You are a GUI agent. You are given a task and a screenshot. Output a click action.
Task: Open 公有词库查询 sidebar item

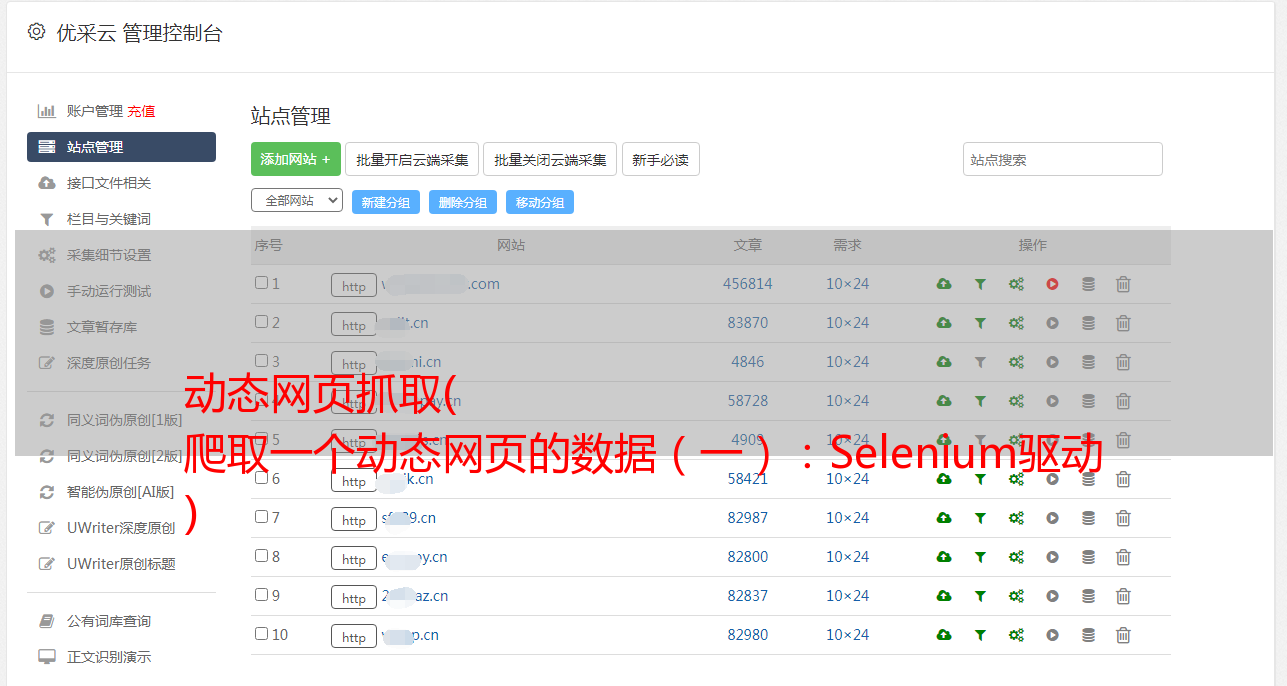(109, 621)
